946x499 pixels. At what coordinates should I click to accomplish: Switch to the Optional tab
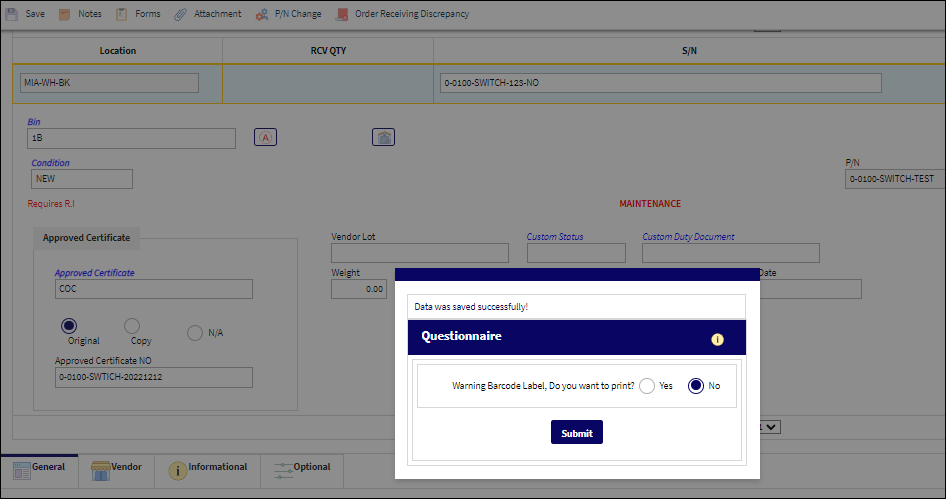coord(302,470)
